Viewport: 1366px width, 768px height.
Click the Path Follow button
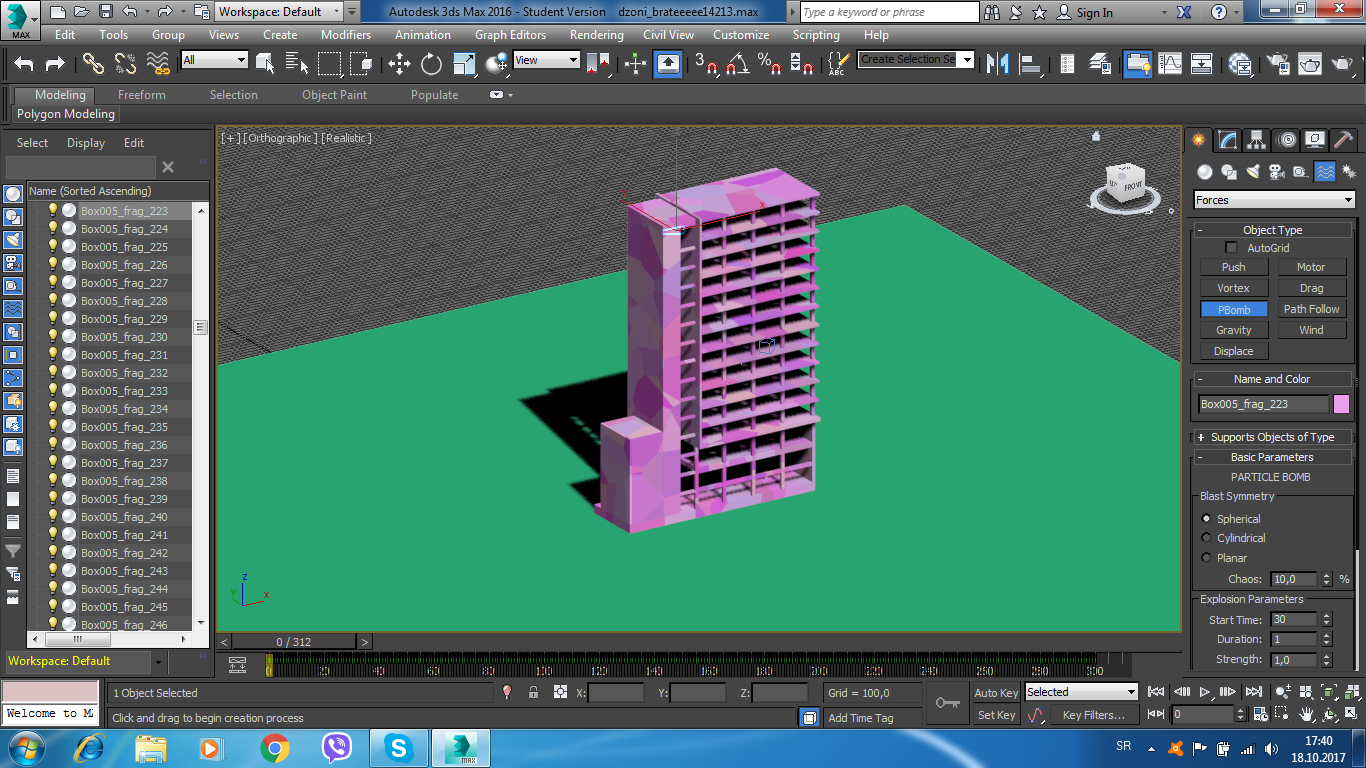pos(1311,309)
